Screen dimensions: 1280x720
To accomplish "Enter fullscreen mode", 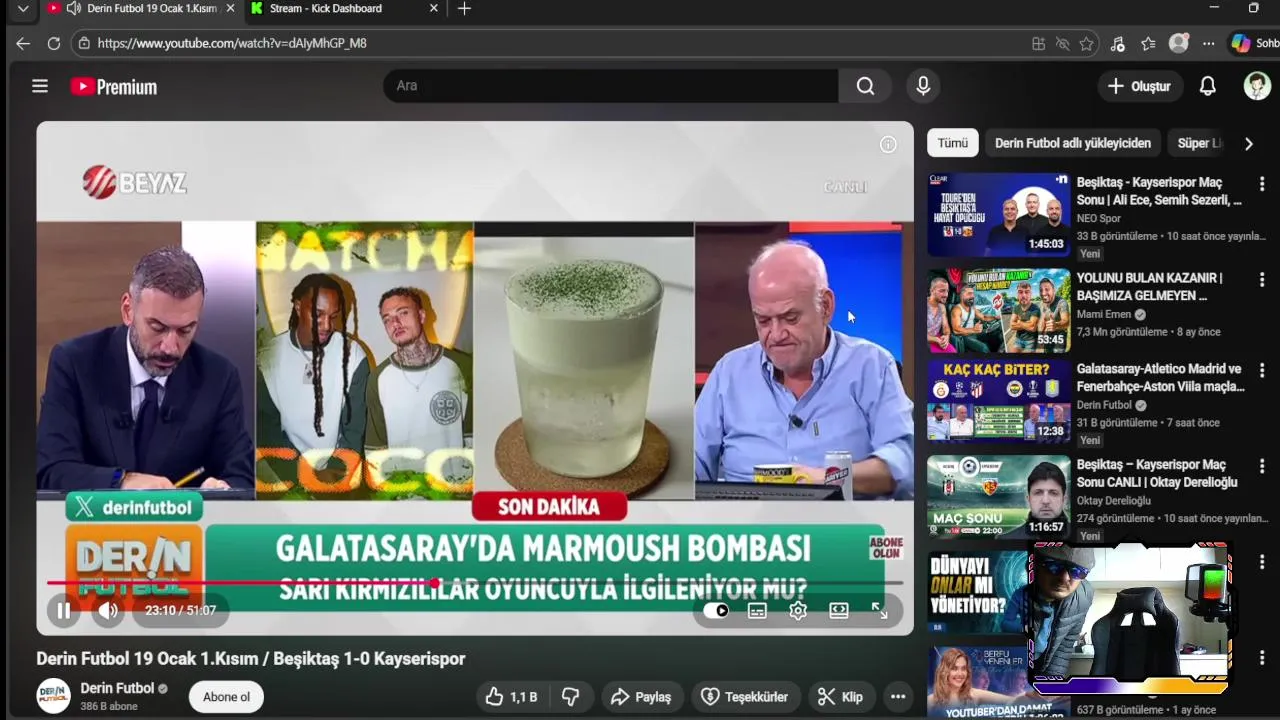I will 879,610.
